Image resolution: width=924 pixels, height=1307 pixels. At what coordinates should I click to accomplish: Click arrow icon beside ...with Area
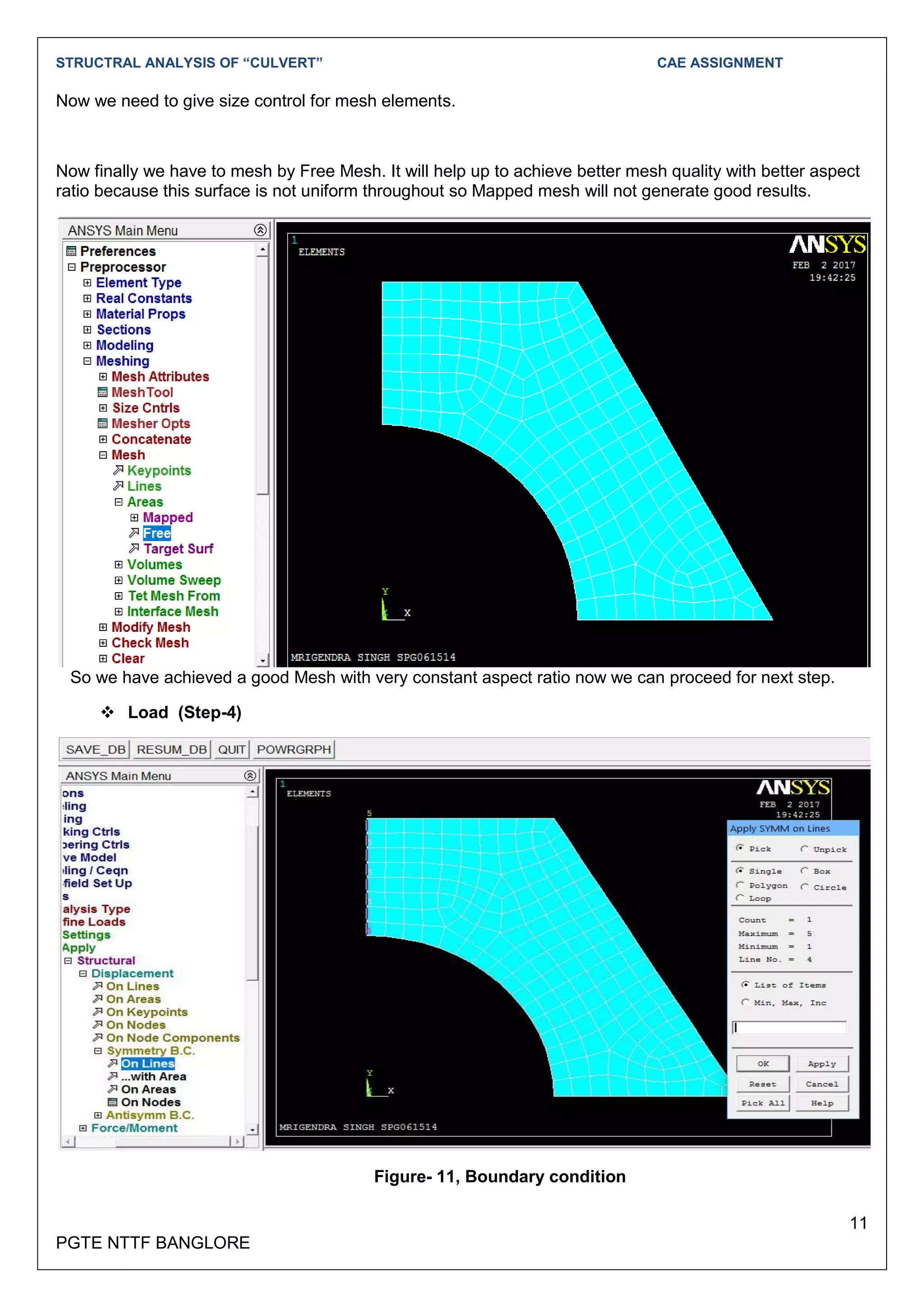tap(113, 1076)
